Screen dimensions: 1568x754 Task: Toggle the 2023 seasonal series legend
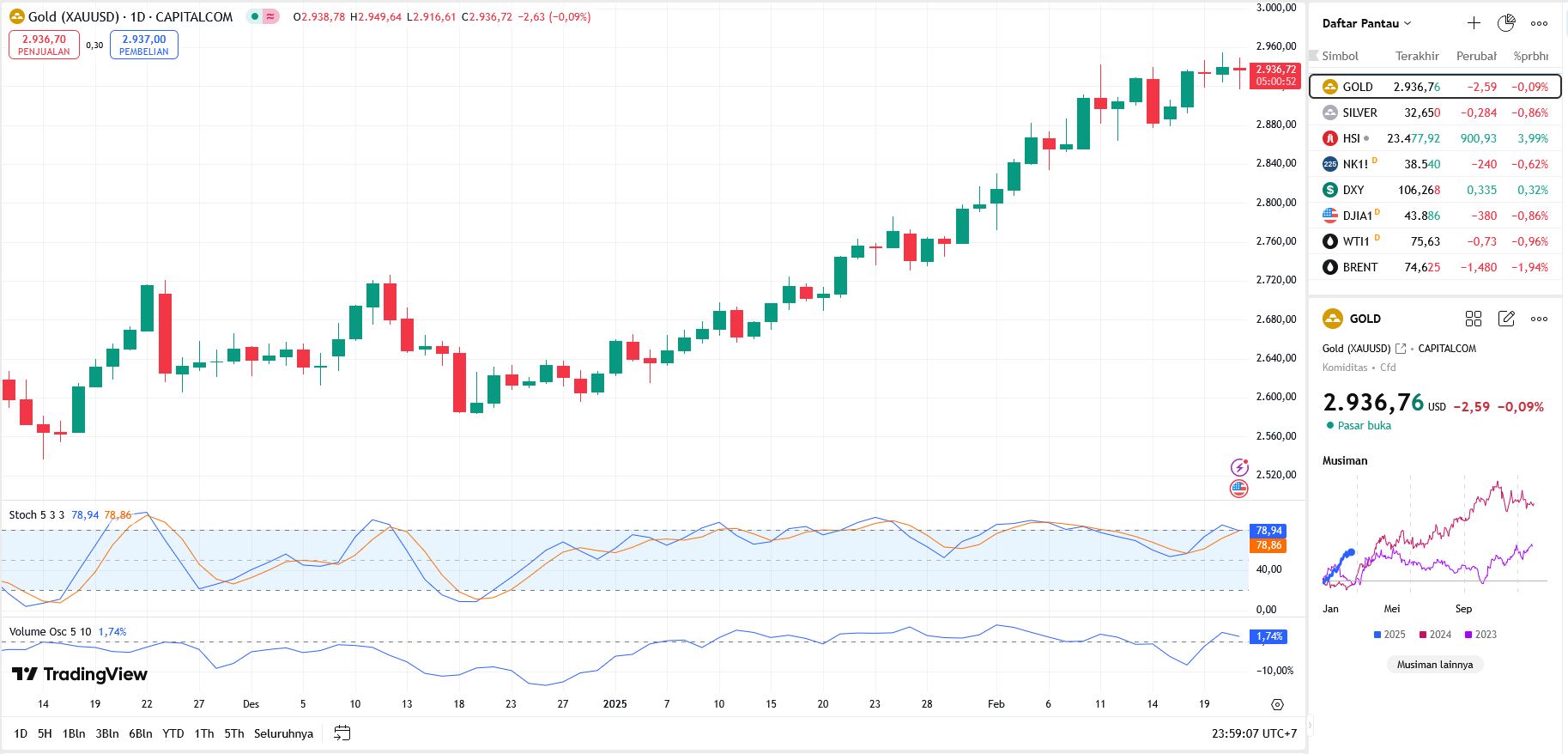point(1480,635)
